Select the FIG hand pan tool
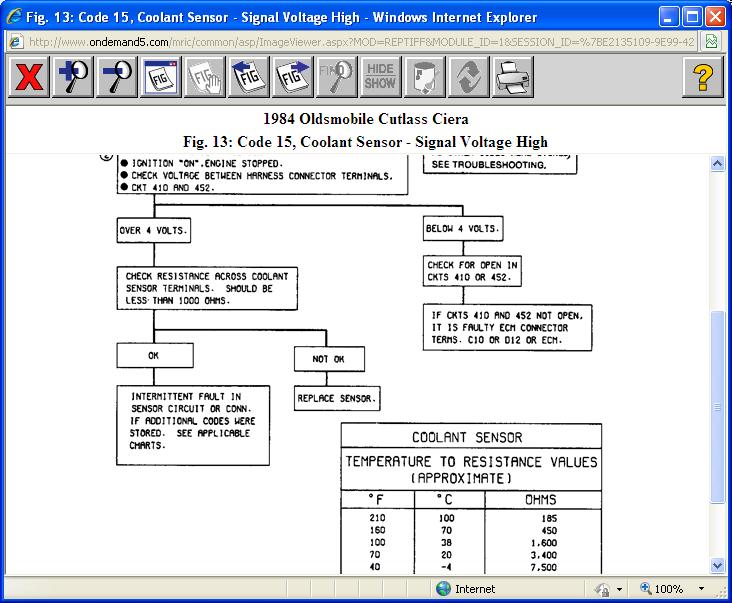Screen dimensions: 732x603 [204, 77]
